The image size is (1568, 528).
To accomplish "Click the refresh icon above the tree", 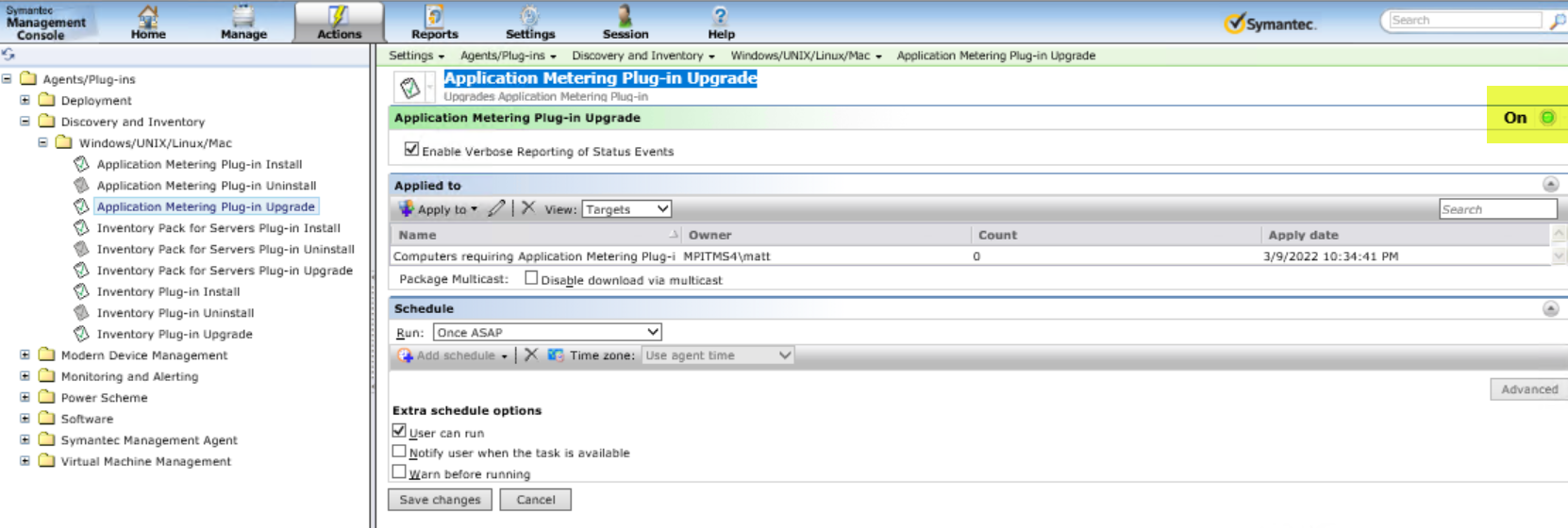I will pos(8,55).
